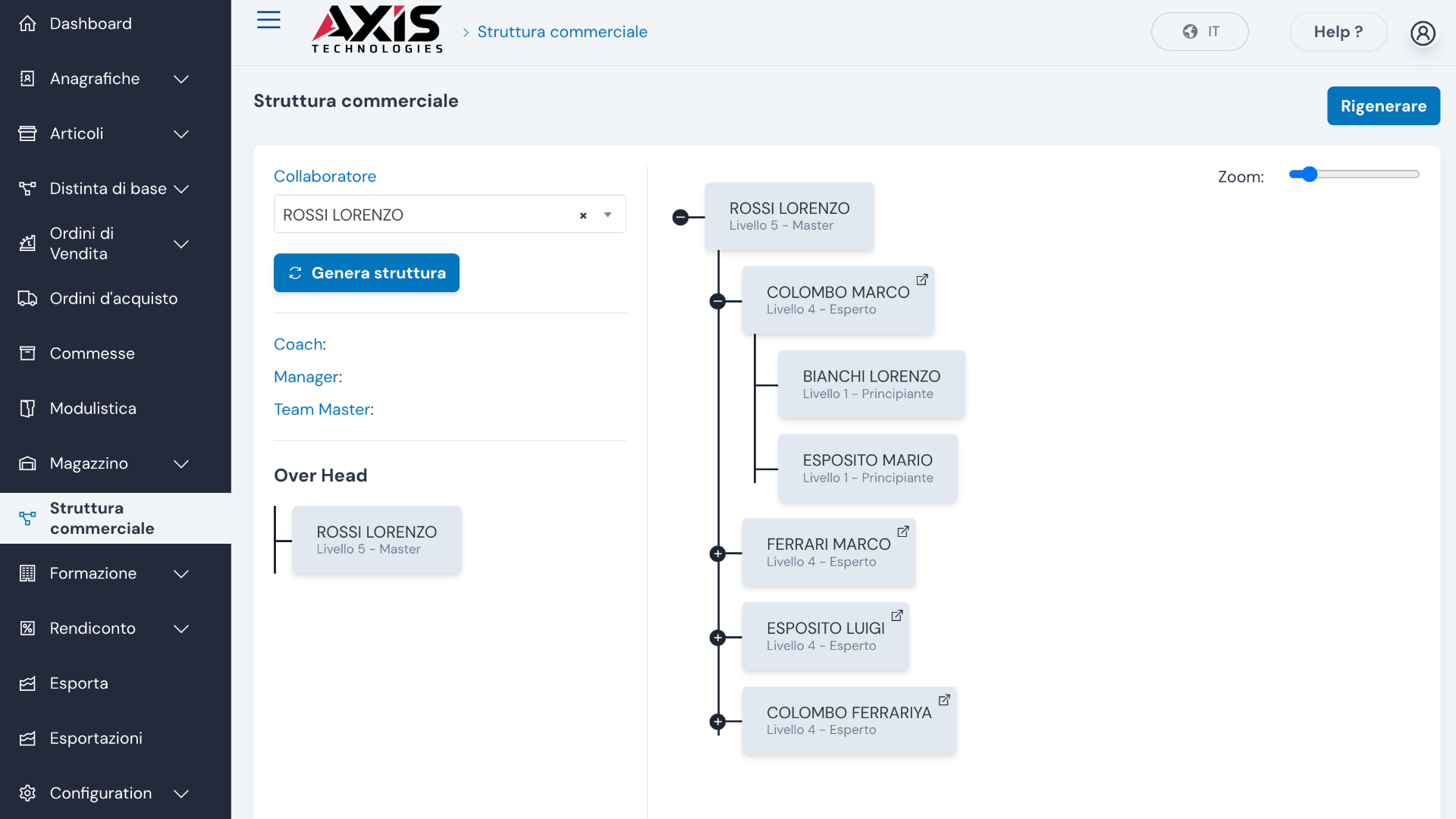The height and width of the screenshot is (819, 1456).
Task: Expand the ESPOSITO LUIGI branch
Action: pos(717,638)
